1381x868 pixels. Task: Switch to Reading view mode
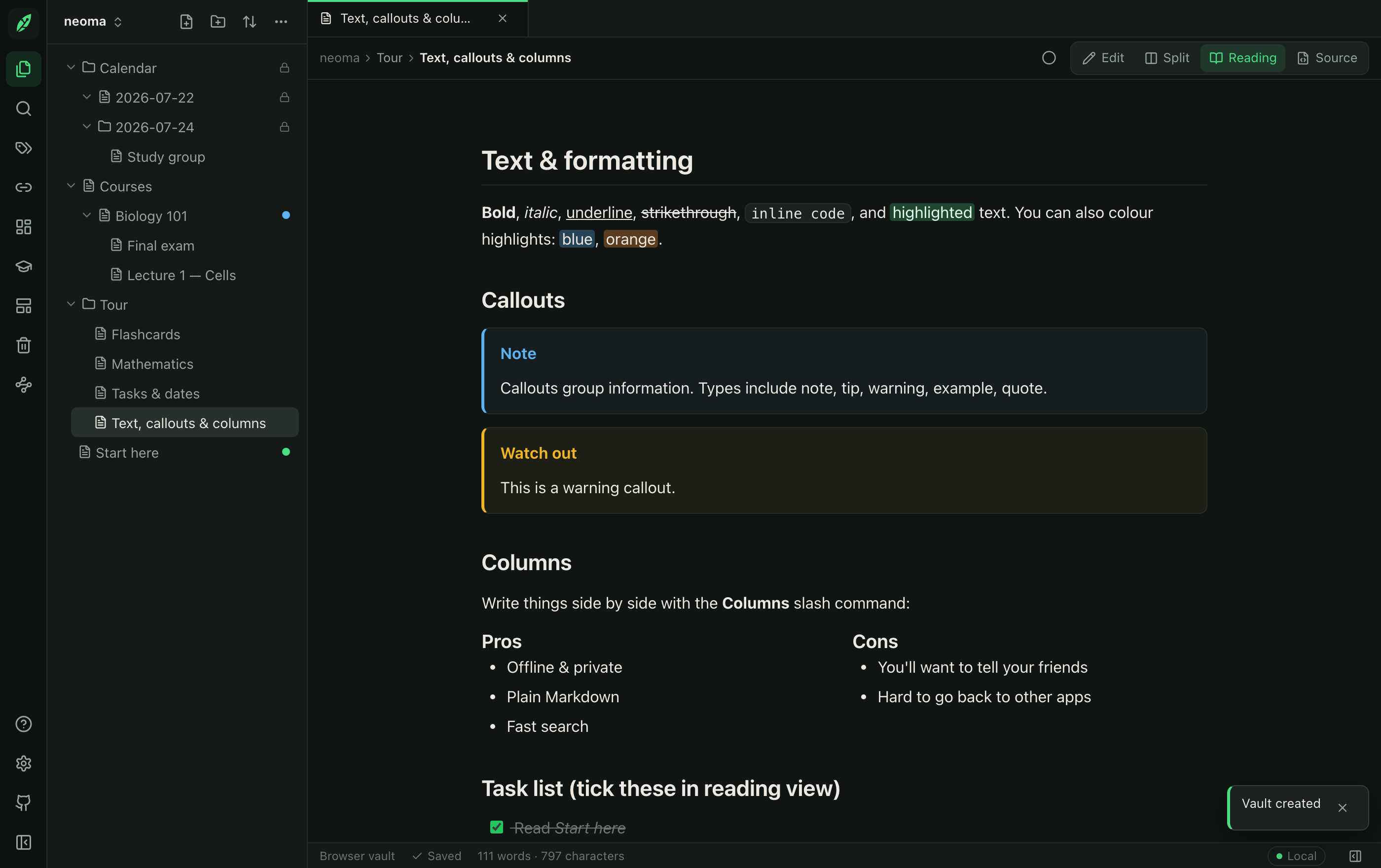click(x=1243, y=58)
